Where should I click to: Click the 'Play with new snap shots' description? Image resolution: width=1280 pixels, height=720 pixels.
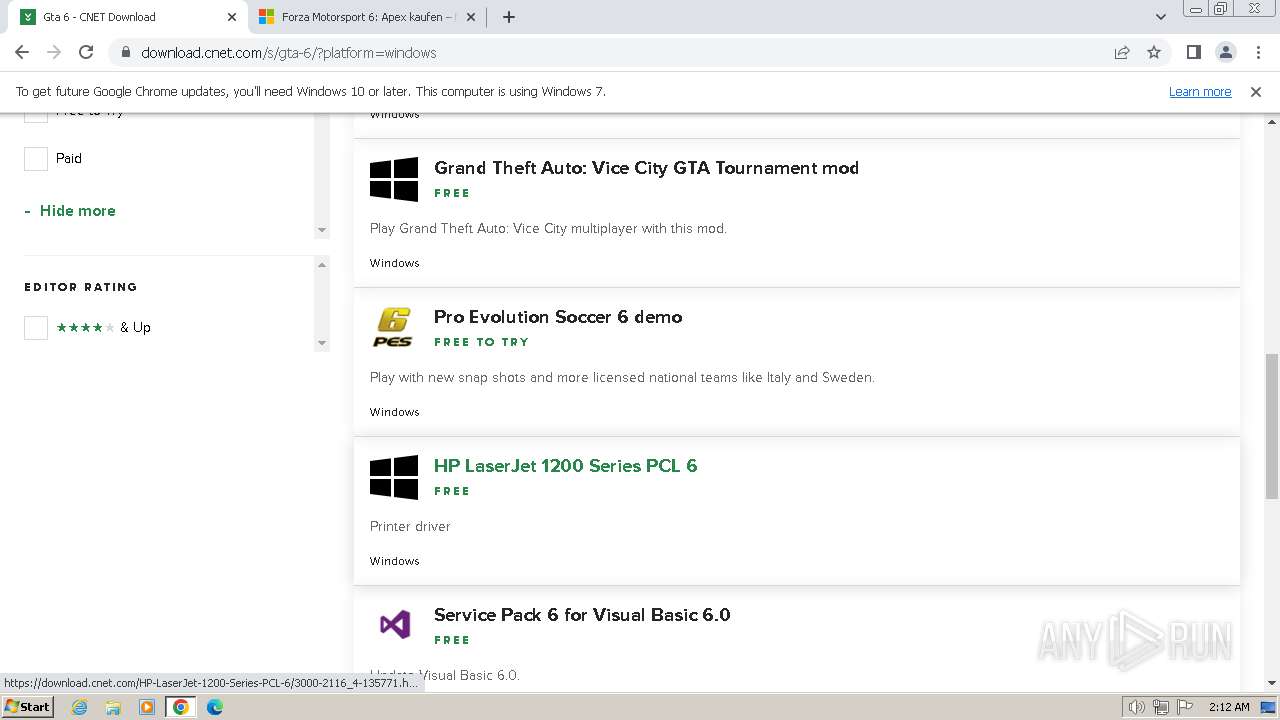point(622,378)
